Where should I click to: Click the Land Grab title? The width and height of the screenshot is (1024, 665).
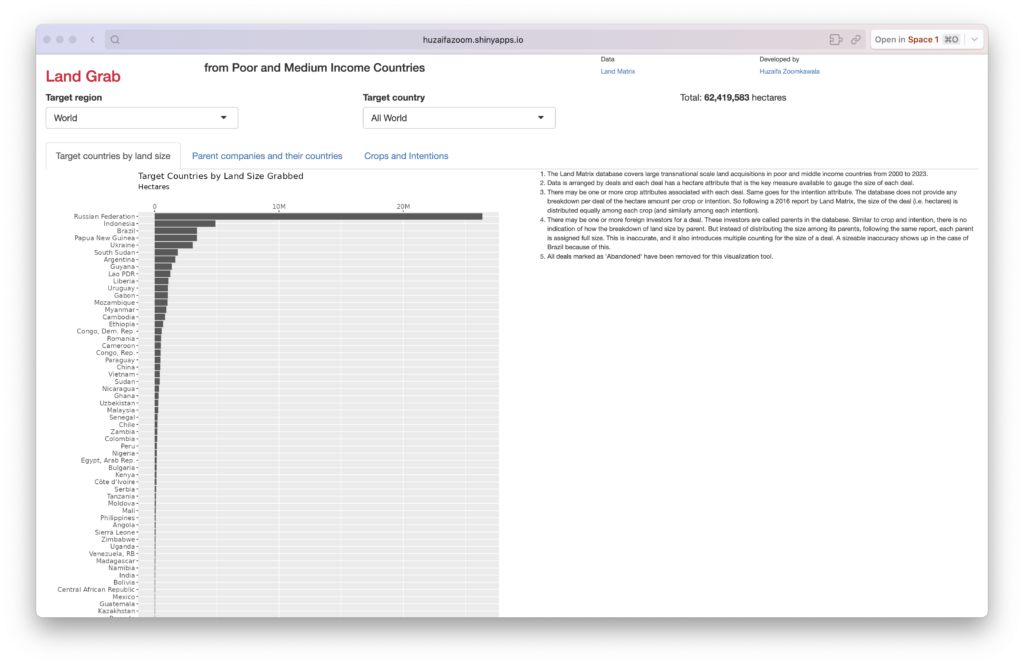[x=83, y=76]
